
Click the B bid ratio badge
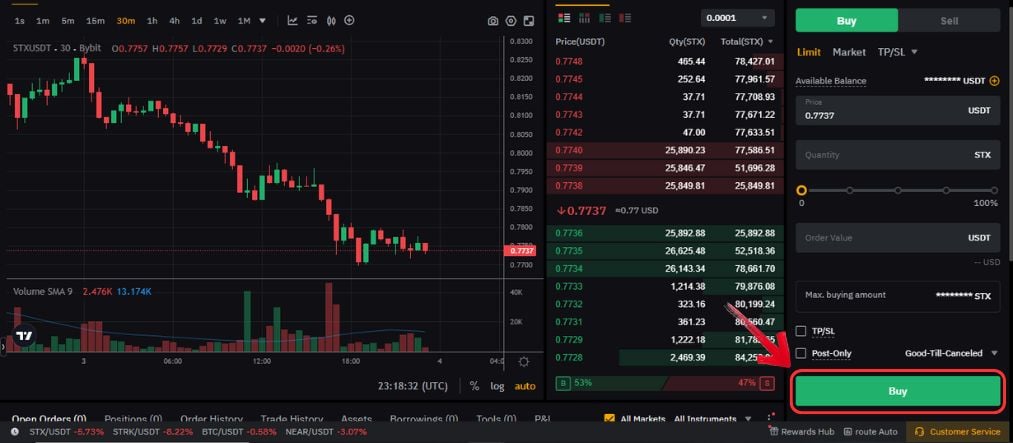click(563, 383)
